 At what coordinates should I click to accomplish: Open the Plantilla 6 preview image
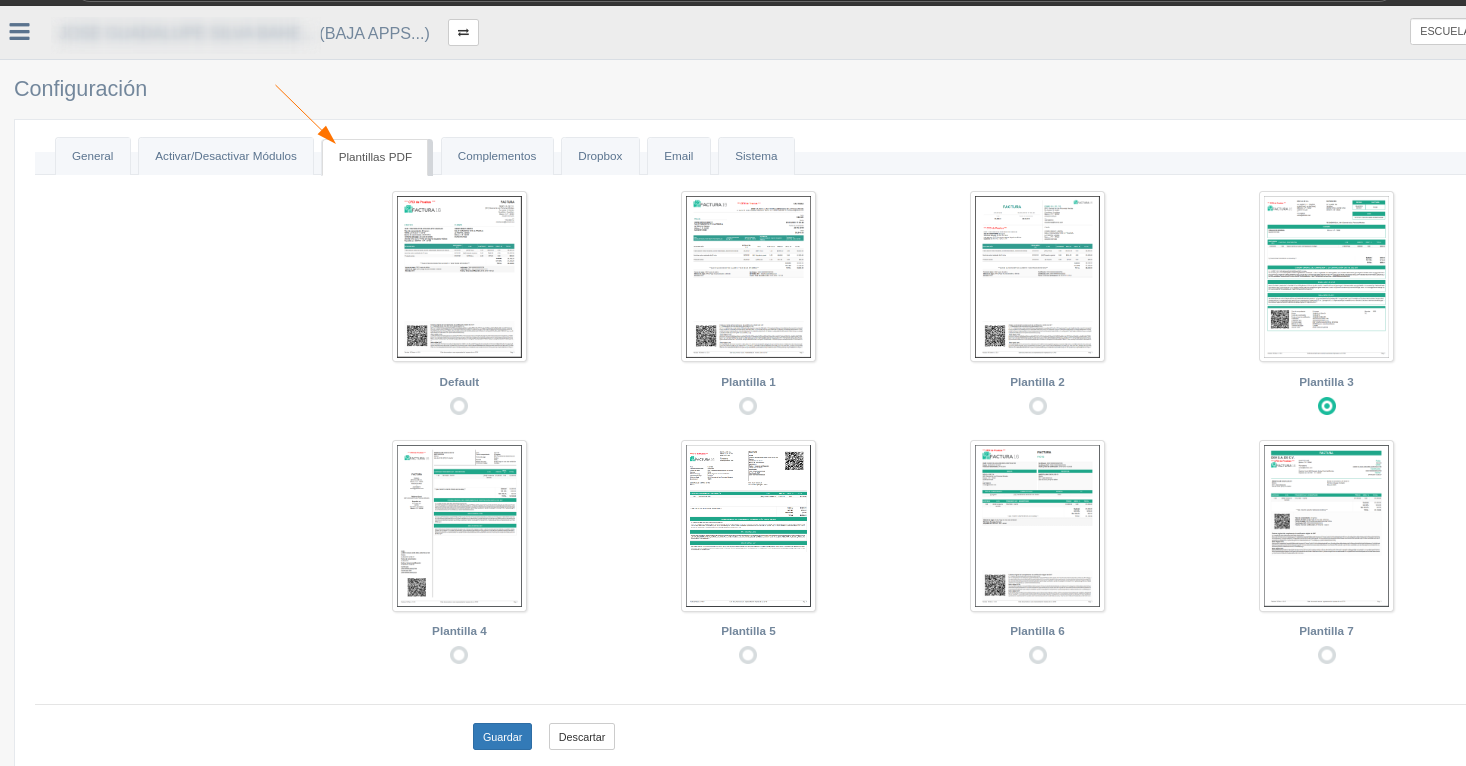click(x=1037, y=526)
